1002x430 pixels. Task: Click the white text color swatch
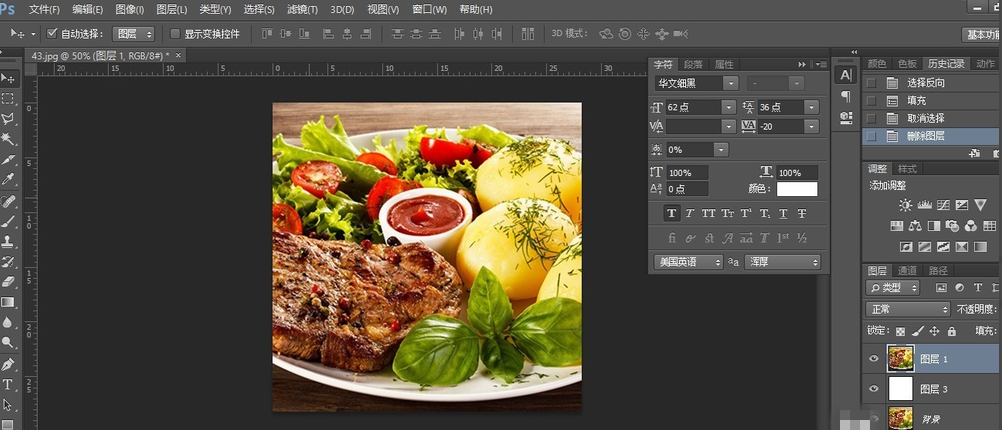coord(796,189)
